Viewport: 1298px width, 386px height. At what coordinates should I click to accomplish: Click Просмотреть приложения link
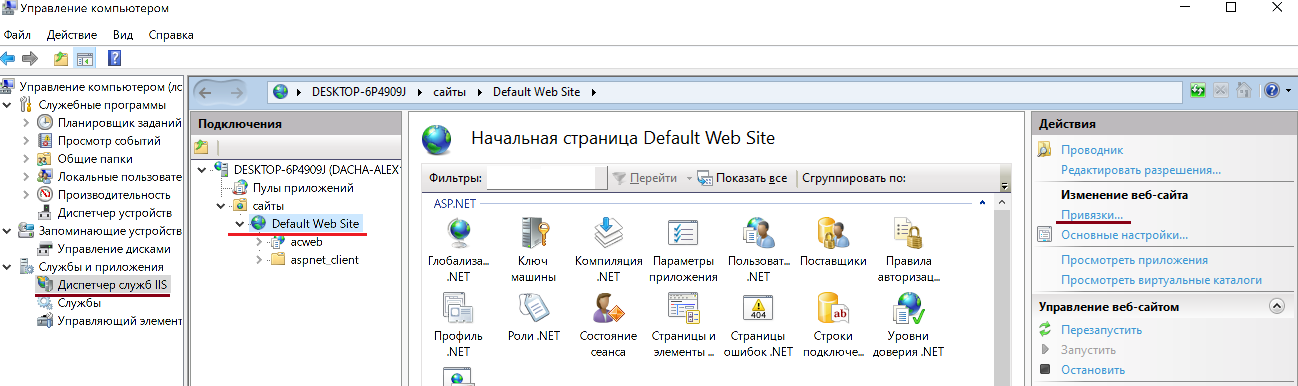coord(1134,260)
